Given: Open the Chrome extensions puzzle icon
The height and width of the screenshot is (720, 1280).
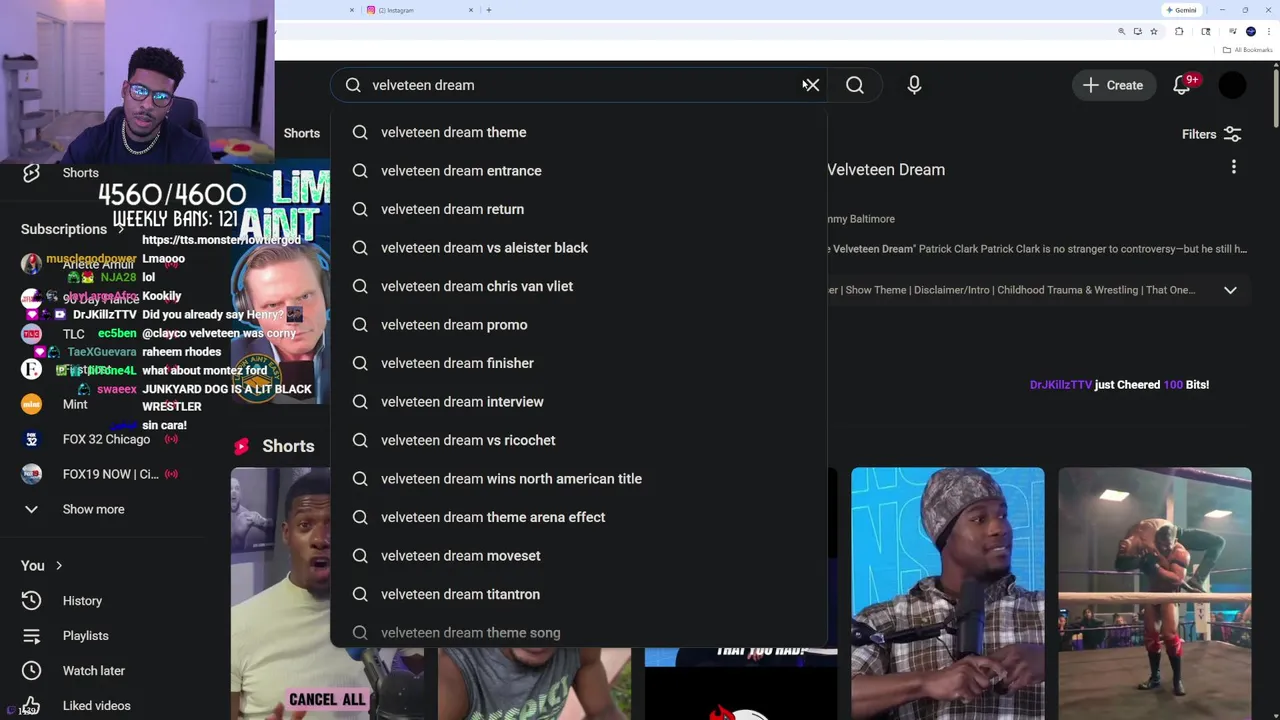Looking at the screenshot, I should coord(1179,32).
